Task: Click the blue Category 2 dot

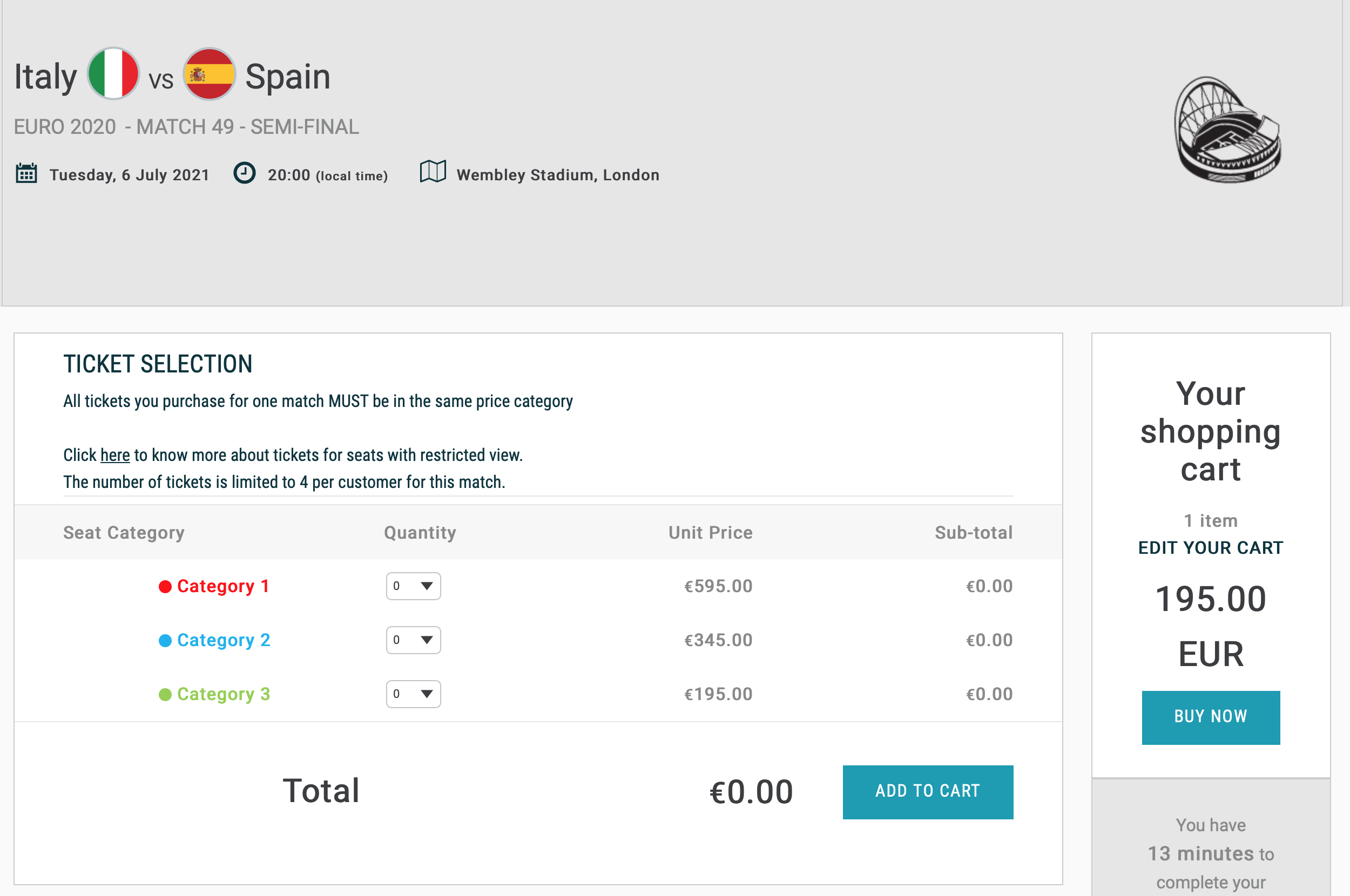Action: 165,641
